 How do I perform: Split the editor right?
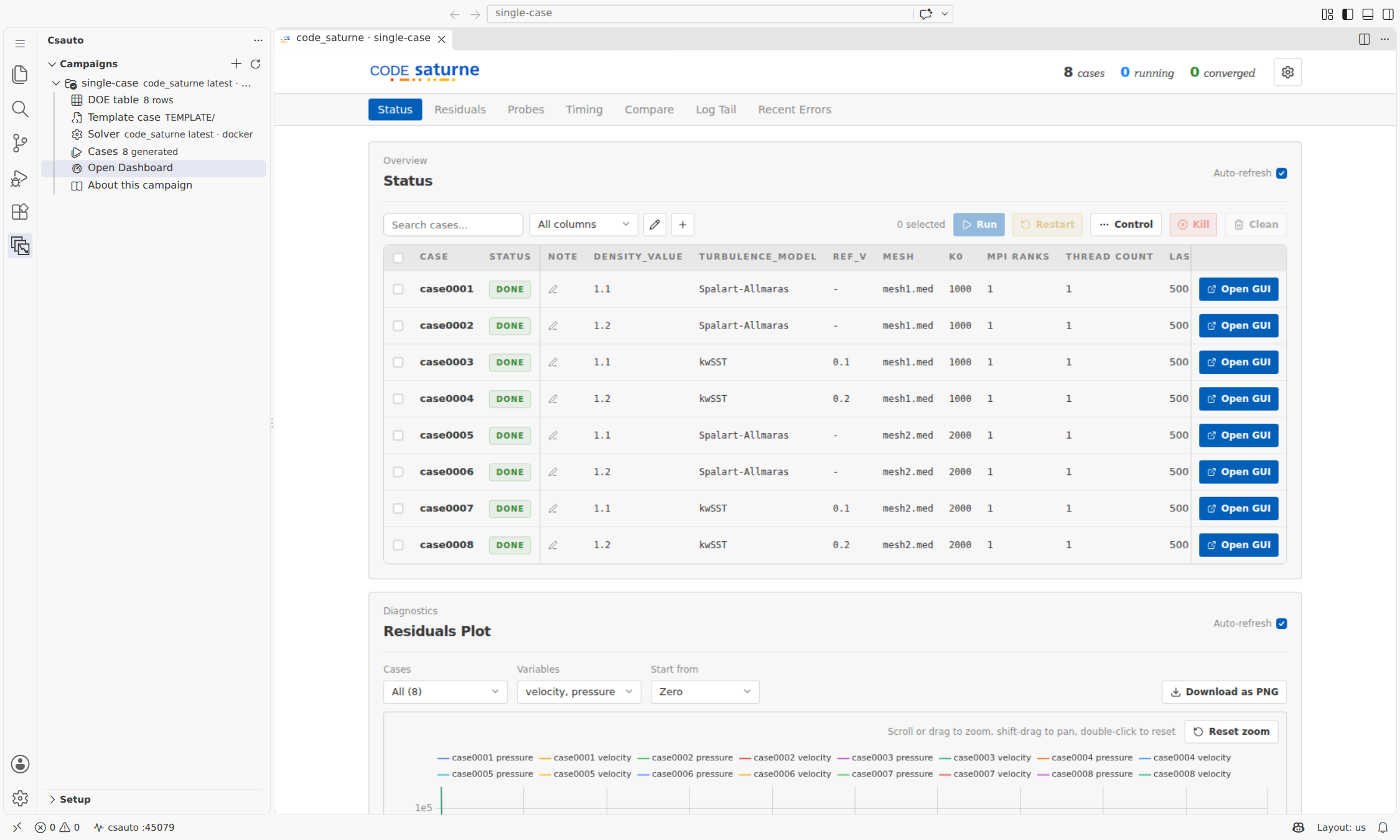click(x=1364, y=39)
